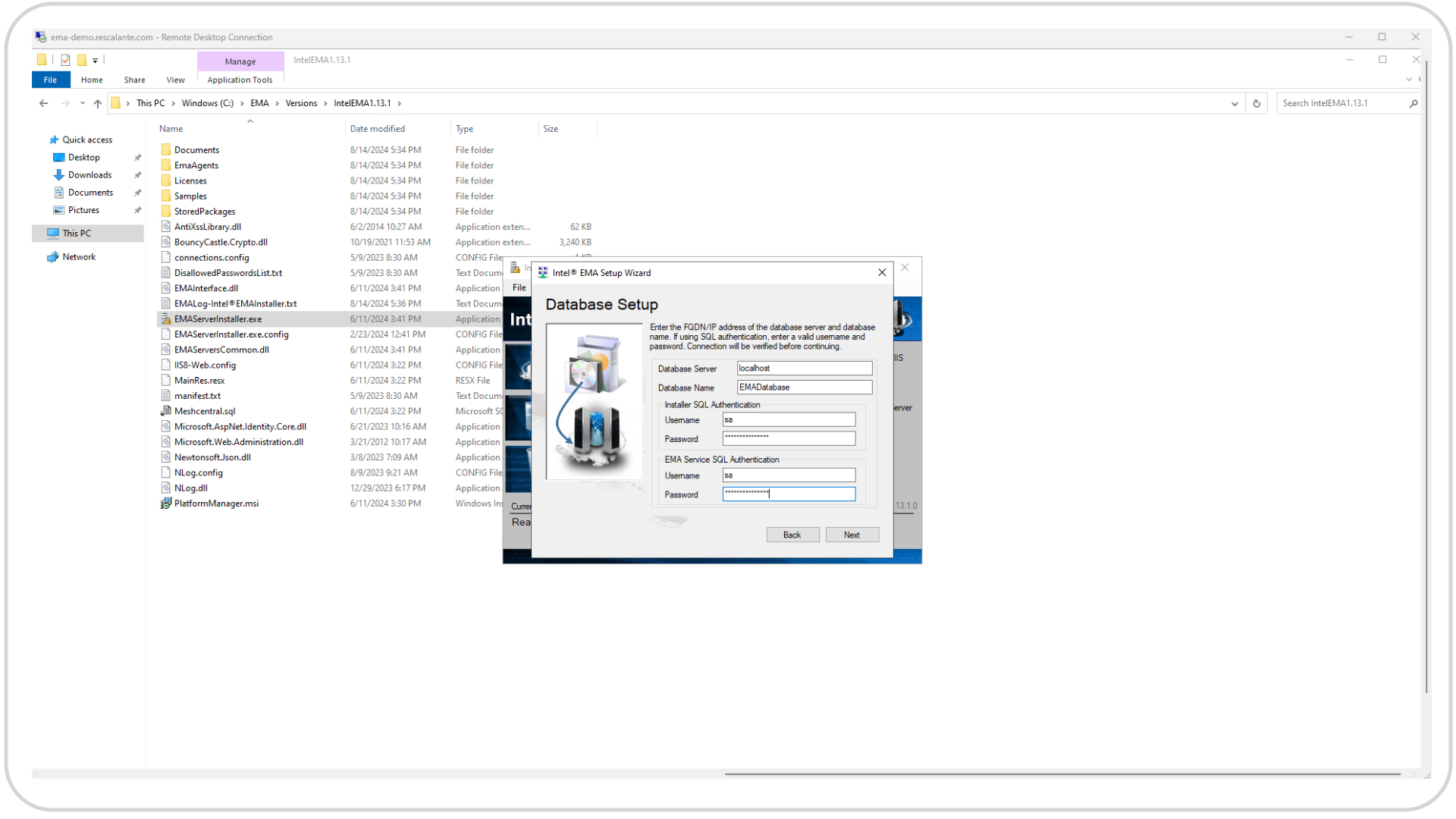Select the NLog.dll file icon

pos(166,488)
